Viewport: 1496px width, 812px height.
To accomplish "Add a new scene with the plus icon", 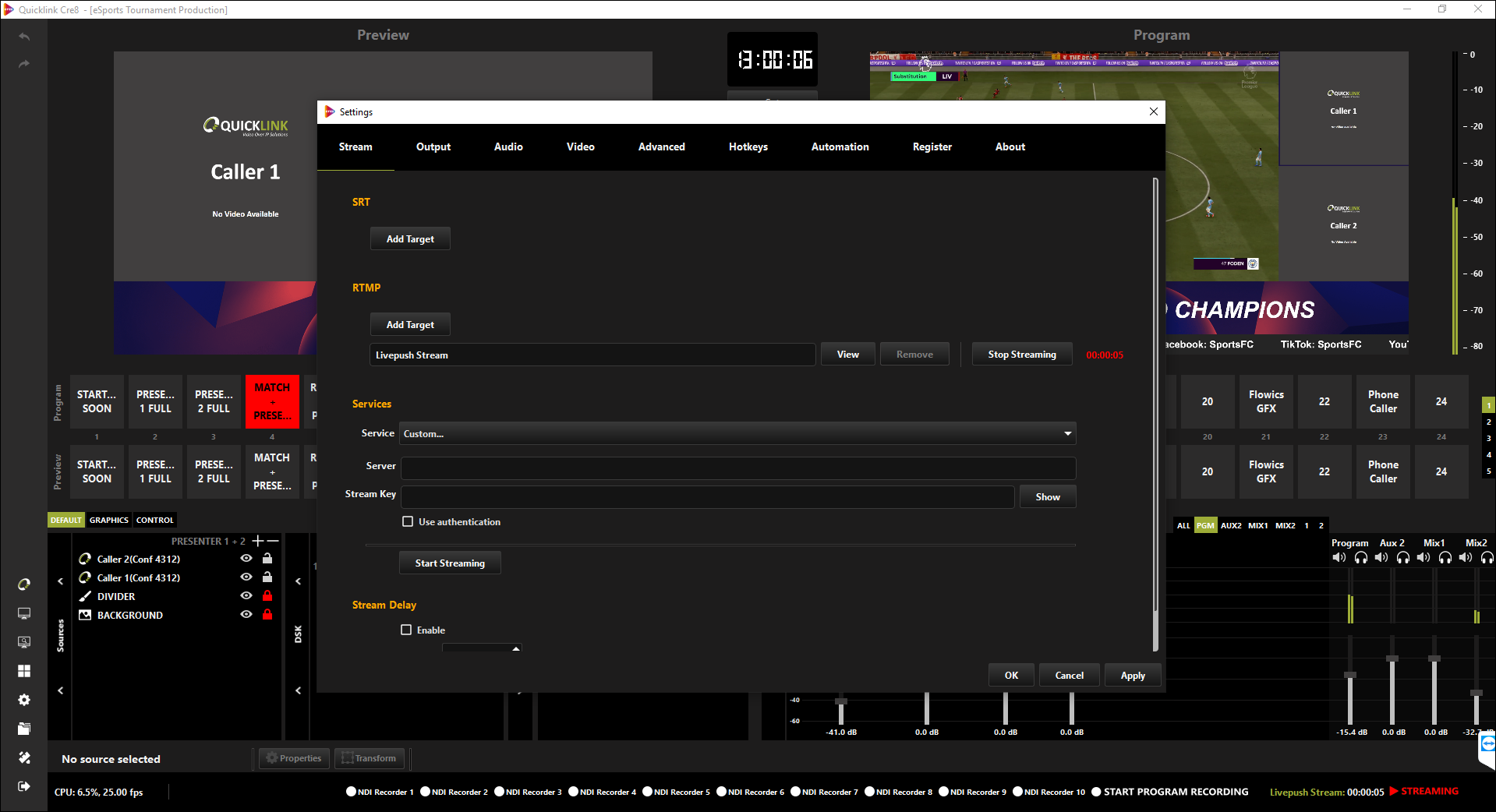I will click(257, 541).
